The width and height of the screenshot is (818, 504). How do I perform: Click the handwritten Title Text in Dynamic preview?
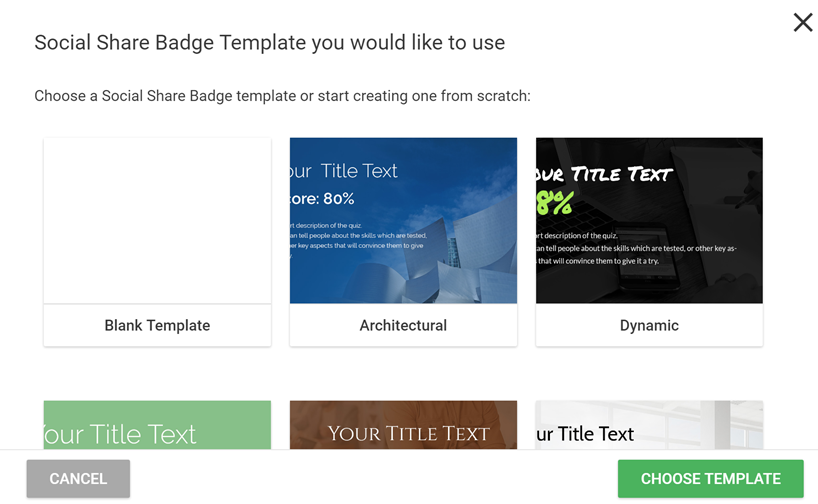(x=605, y=174)
